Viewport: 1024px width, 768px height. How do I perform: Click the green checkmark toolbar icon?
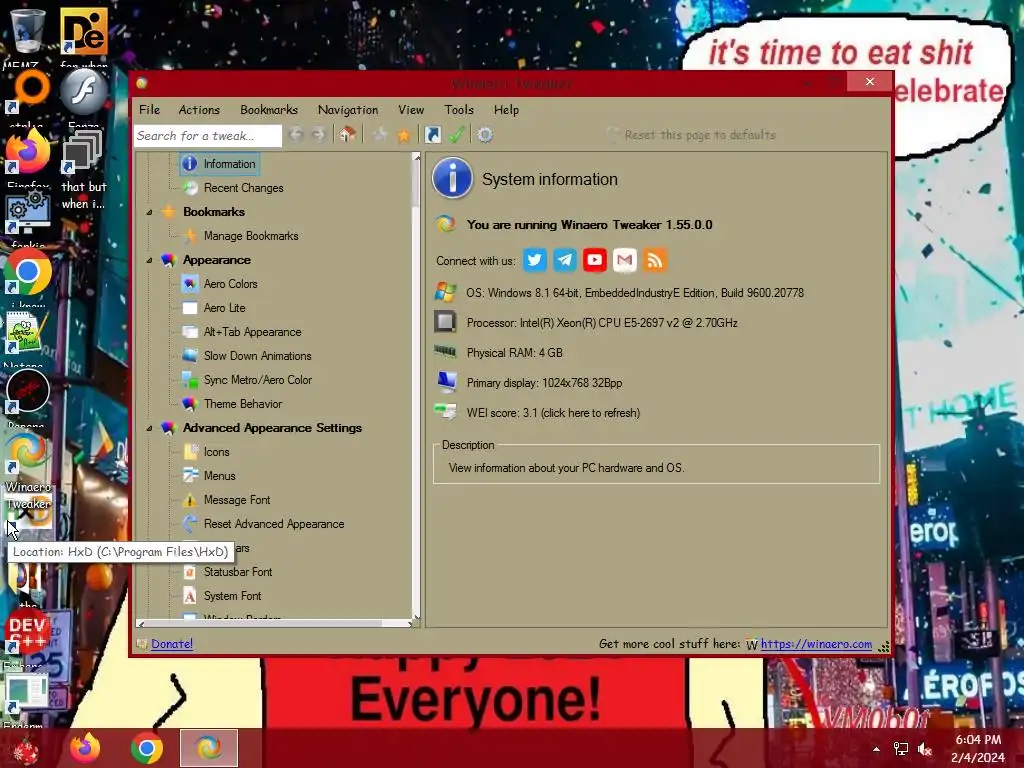(456, 135)
